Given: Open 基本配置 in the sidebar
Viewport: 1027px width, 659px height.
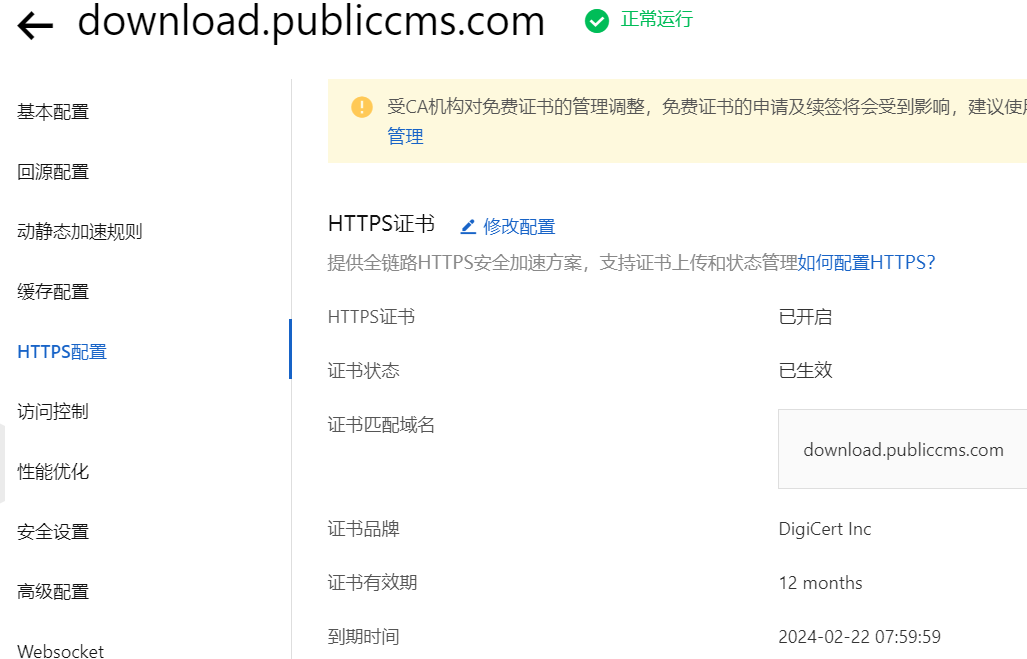Looking at the screenshot, I should click(x=53, y=112).
